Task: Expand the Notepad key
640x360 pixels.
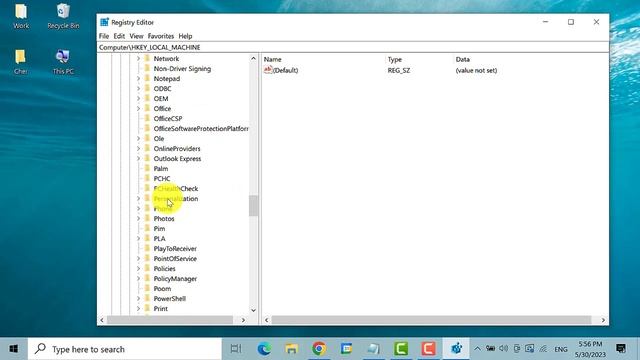Action: coord(138,79)
